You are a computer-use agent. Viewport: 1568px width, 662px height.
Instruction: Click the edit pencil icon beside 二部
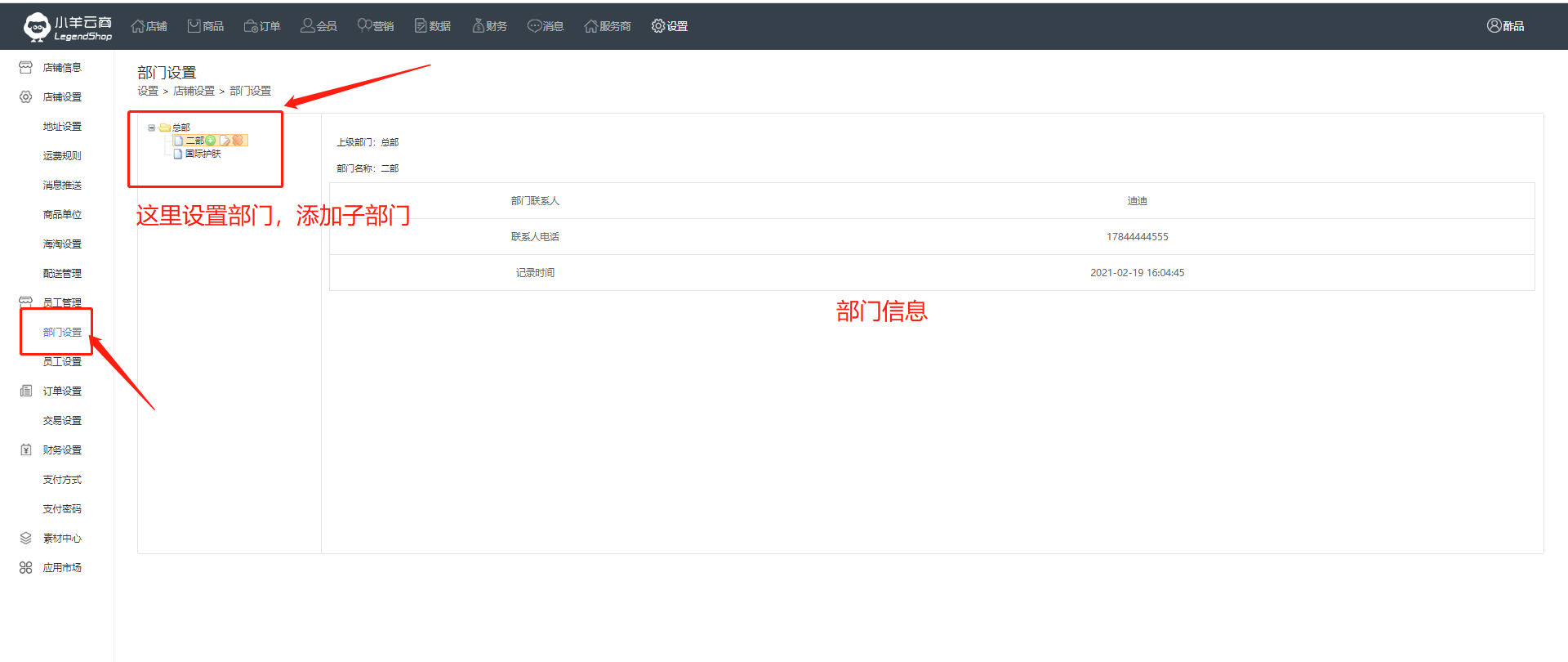[x=225, y=141]
